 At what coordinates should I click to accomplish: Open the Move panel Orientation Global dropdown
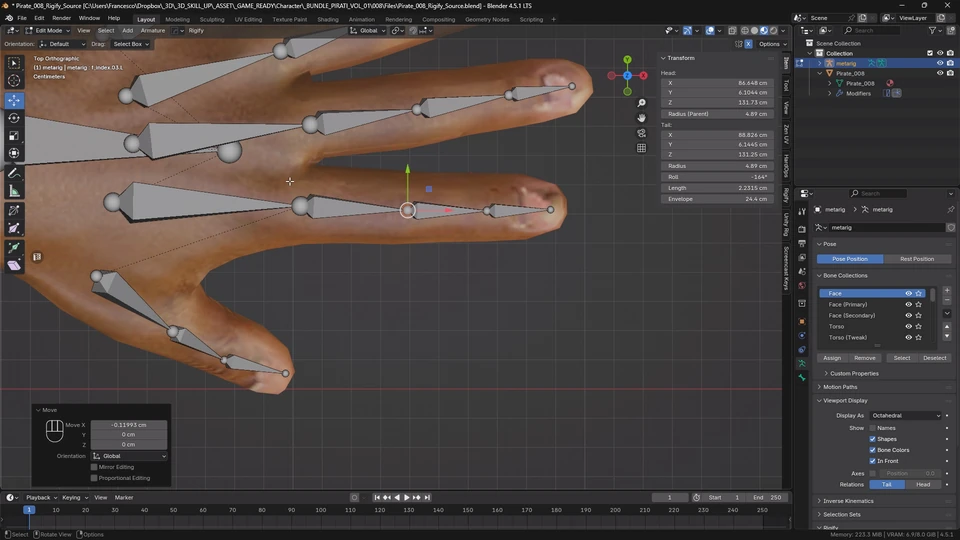[x=129, y=456]
